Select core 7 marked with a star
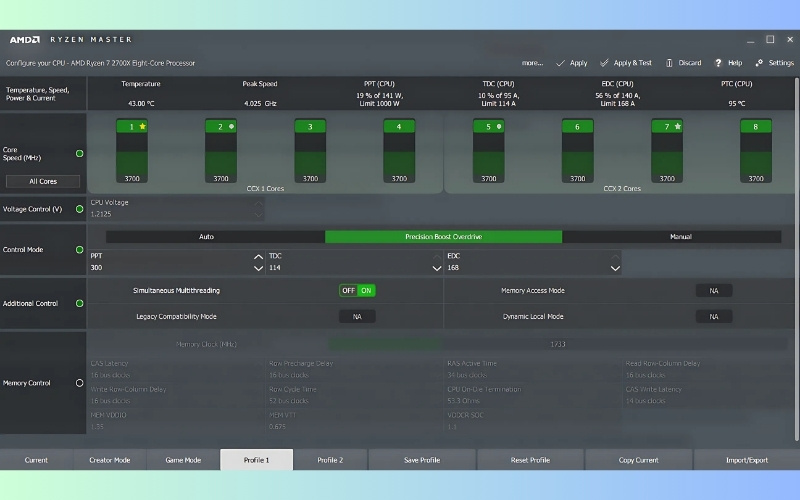 pos(667,127)
